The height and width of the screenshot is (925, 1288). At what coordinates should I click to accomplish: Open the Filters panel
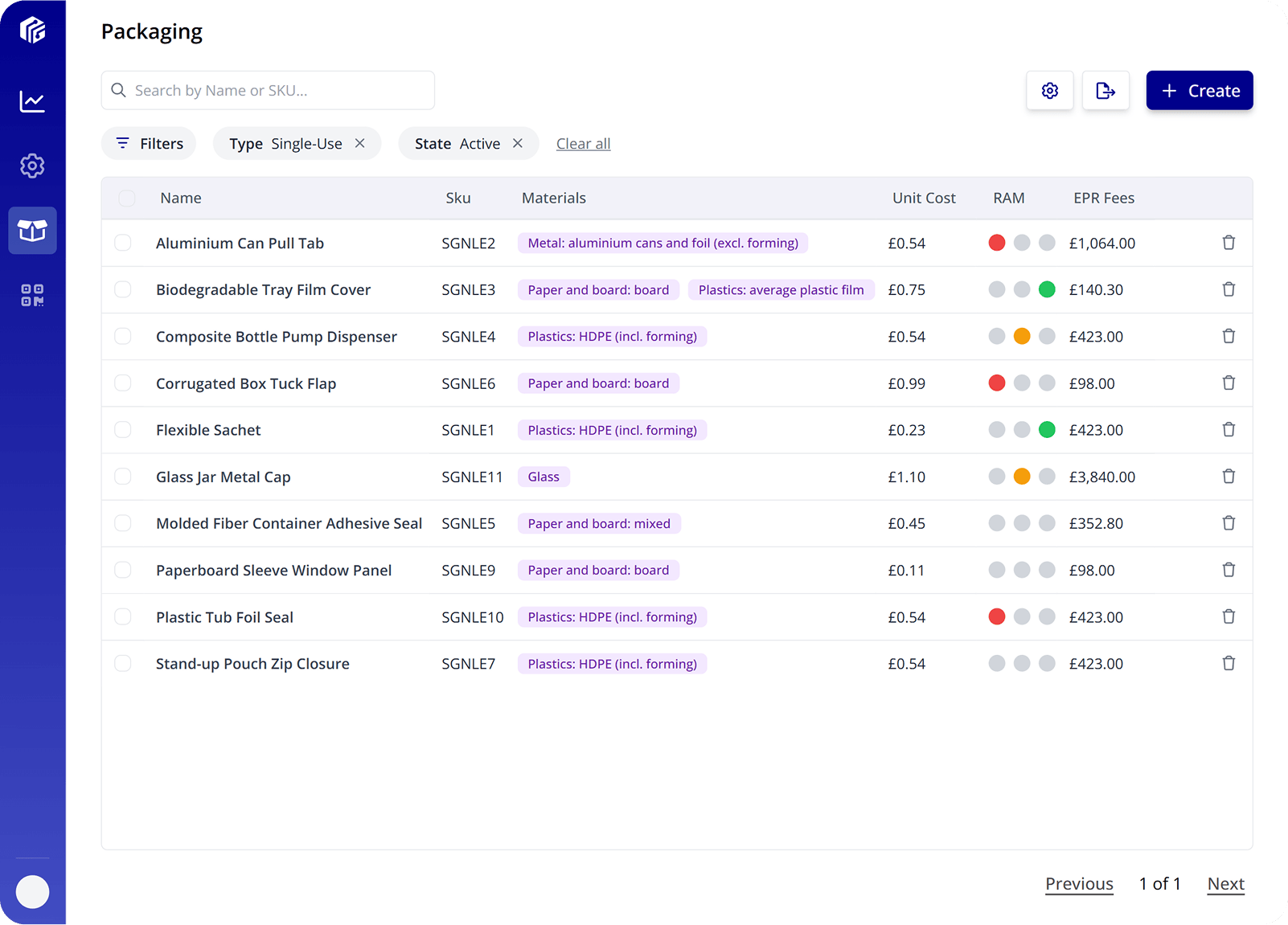point(148,143)
